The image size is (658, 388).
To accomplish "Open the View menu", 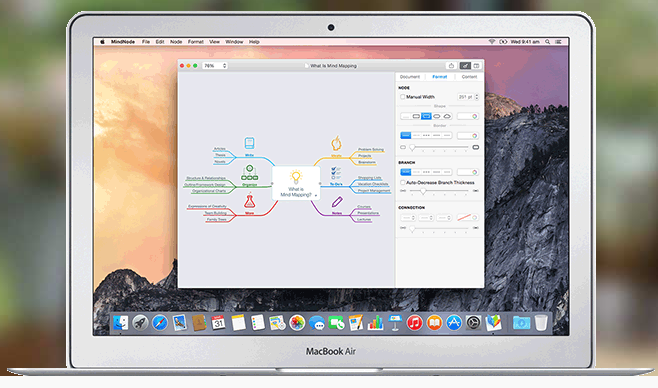I will tap(214, 42).
